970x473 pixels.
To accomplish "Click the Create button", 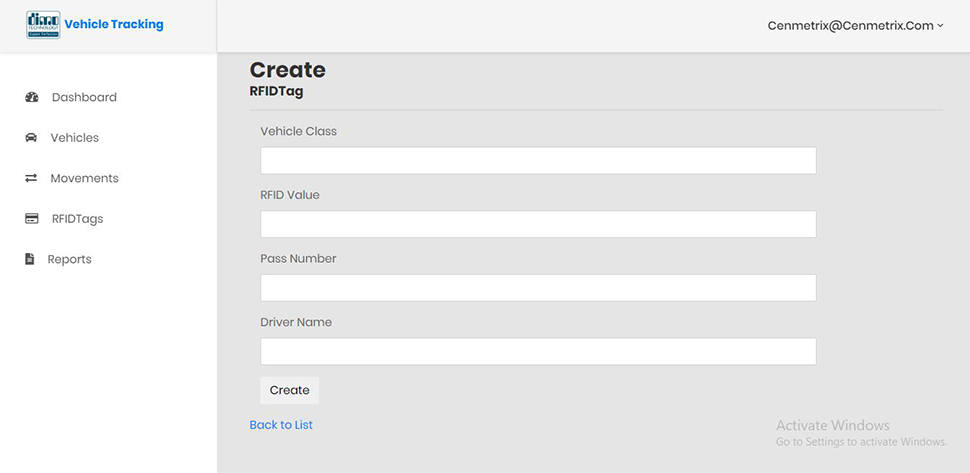I will point(290,390).
